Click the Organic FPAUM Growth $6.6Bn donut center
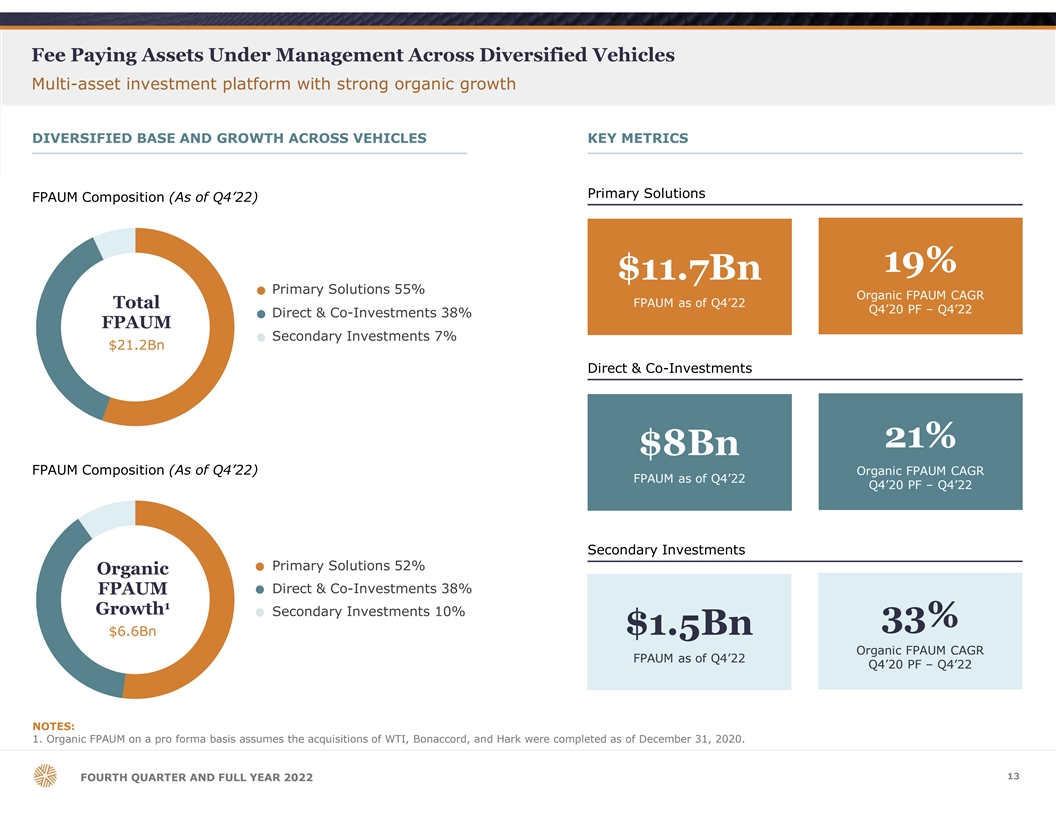This screenshot has height=816, width=1056. pyautogui.click(x=136, y=598)
